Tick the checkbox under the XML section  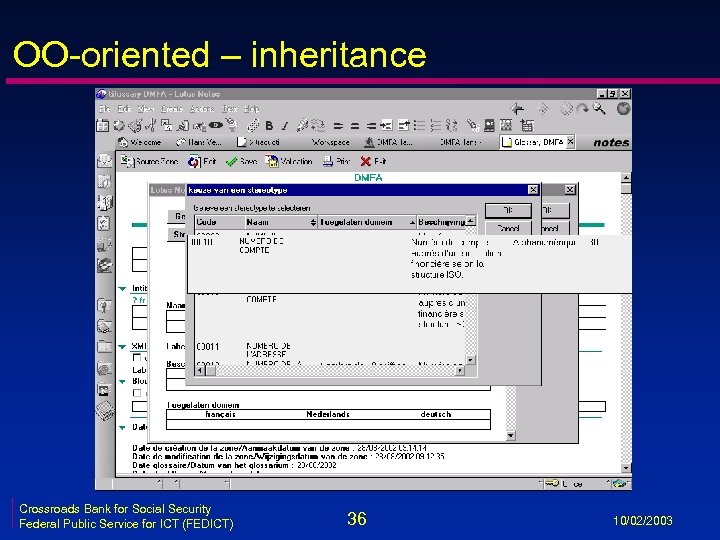[x=136, y=357]
